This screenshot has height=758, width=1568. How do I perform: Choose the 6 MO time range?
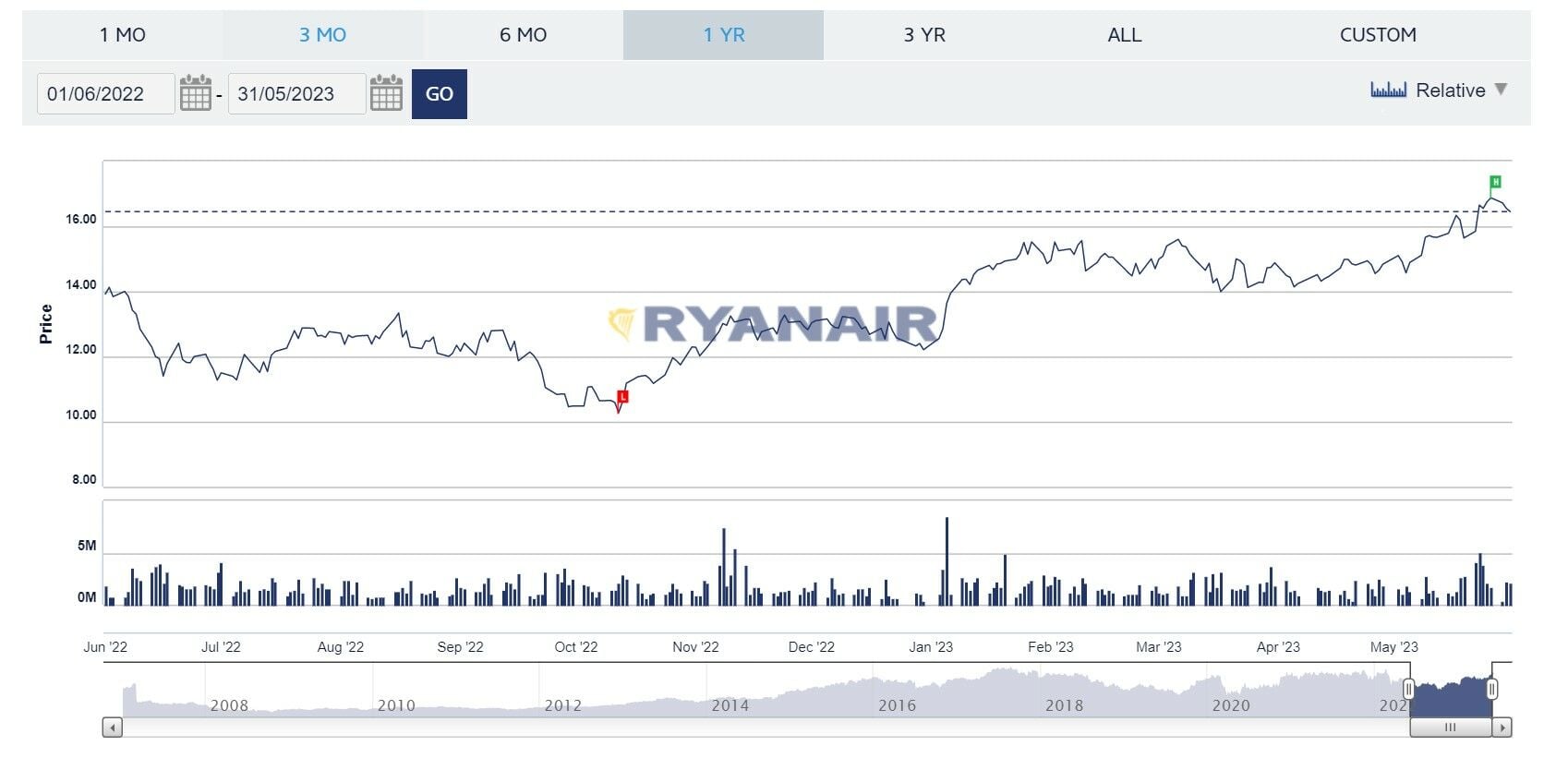[523, 35]
